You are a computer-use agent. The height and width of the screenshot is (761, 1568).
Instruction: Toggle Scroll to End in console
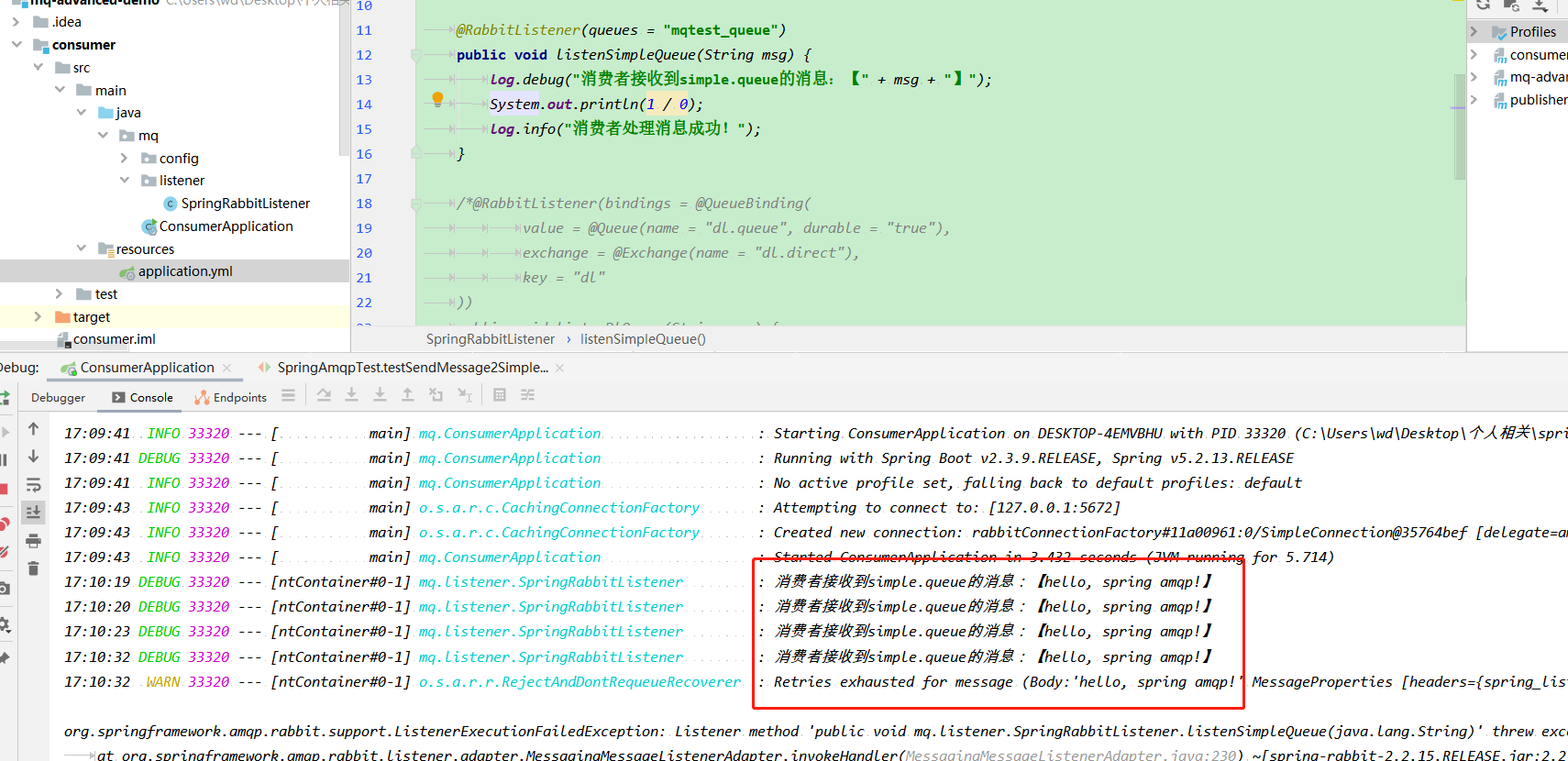33,512
